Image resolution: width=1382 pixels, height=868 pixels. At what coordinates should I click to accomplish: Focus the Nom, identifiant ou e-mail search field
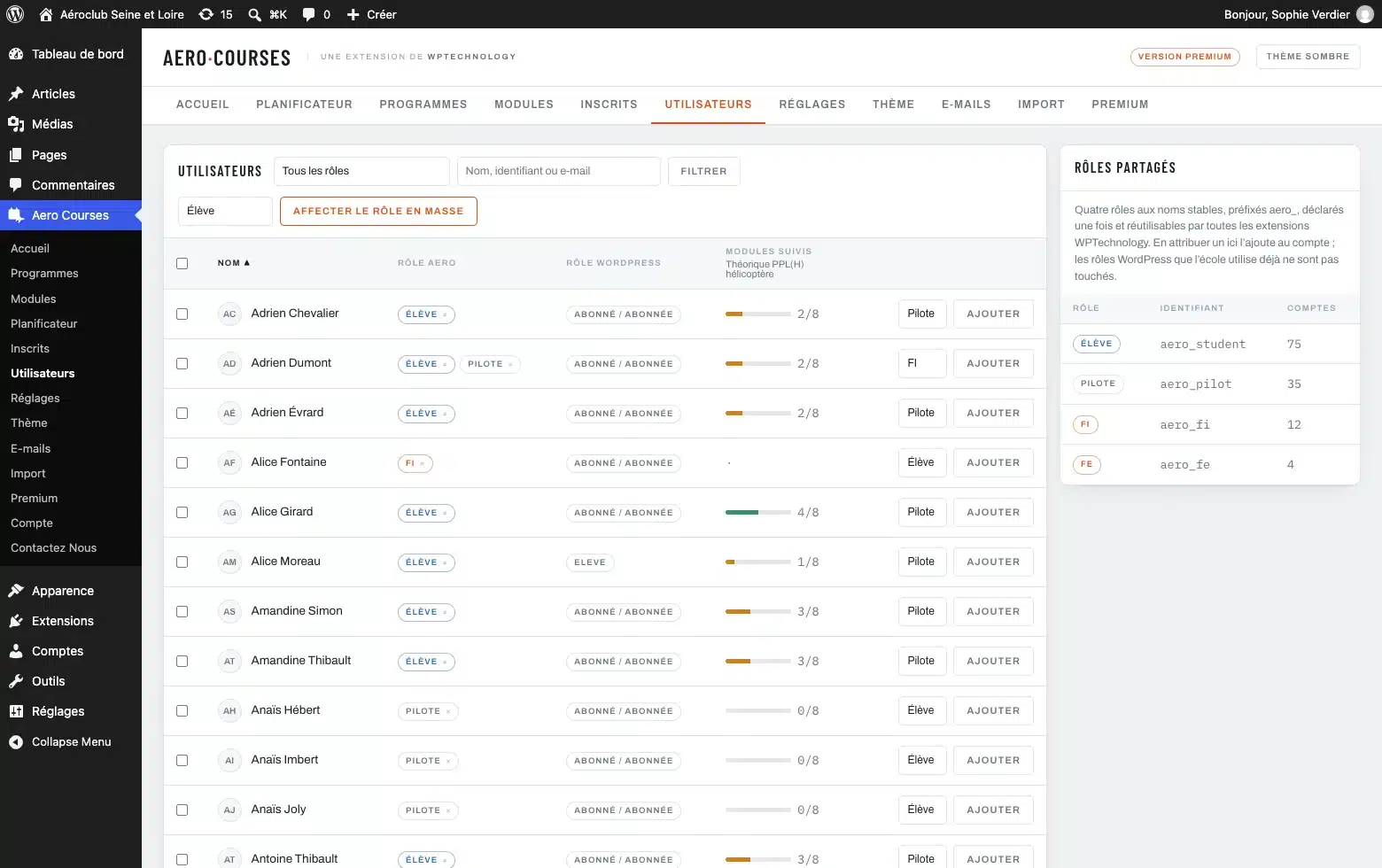tap(559, 171)
